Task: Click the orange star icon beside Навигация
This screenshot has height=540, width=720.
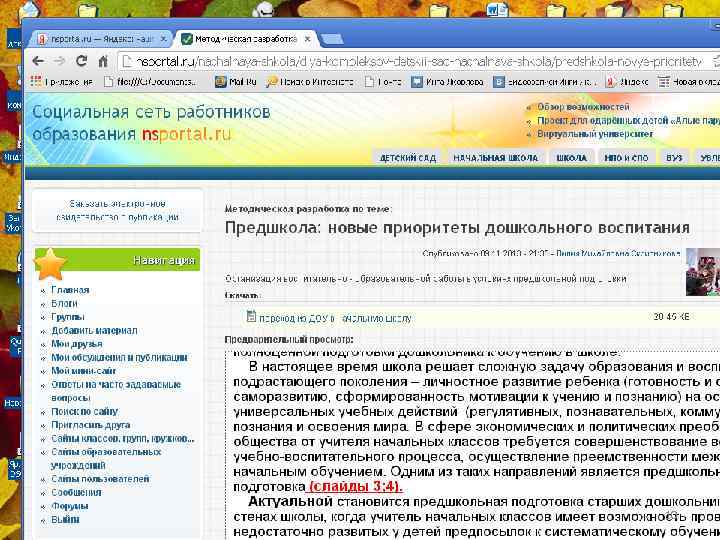Action: [x=50, y=264]
